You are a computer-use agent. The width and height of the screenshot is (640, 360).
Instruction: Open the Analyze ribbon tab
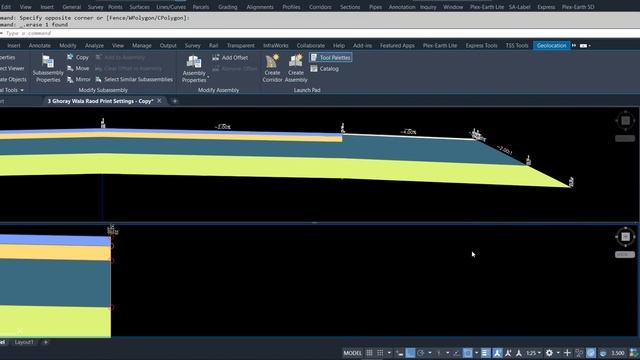[94, 46]
